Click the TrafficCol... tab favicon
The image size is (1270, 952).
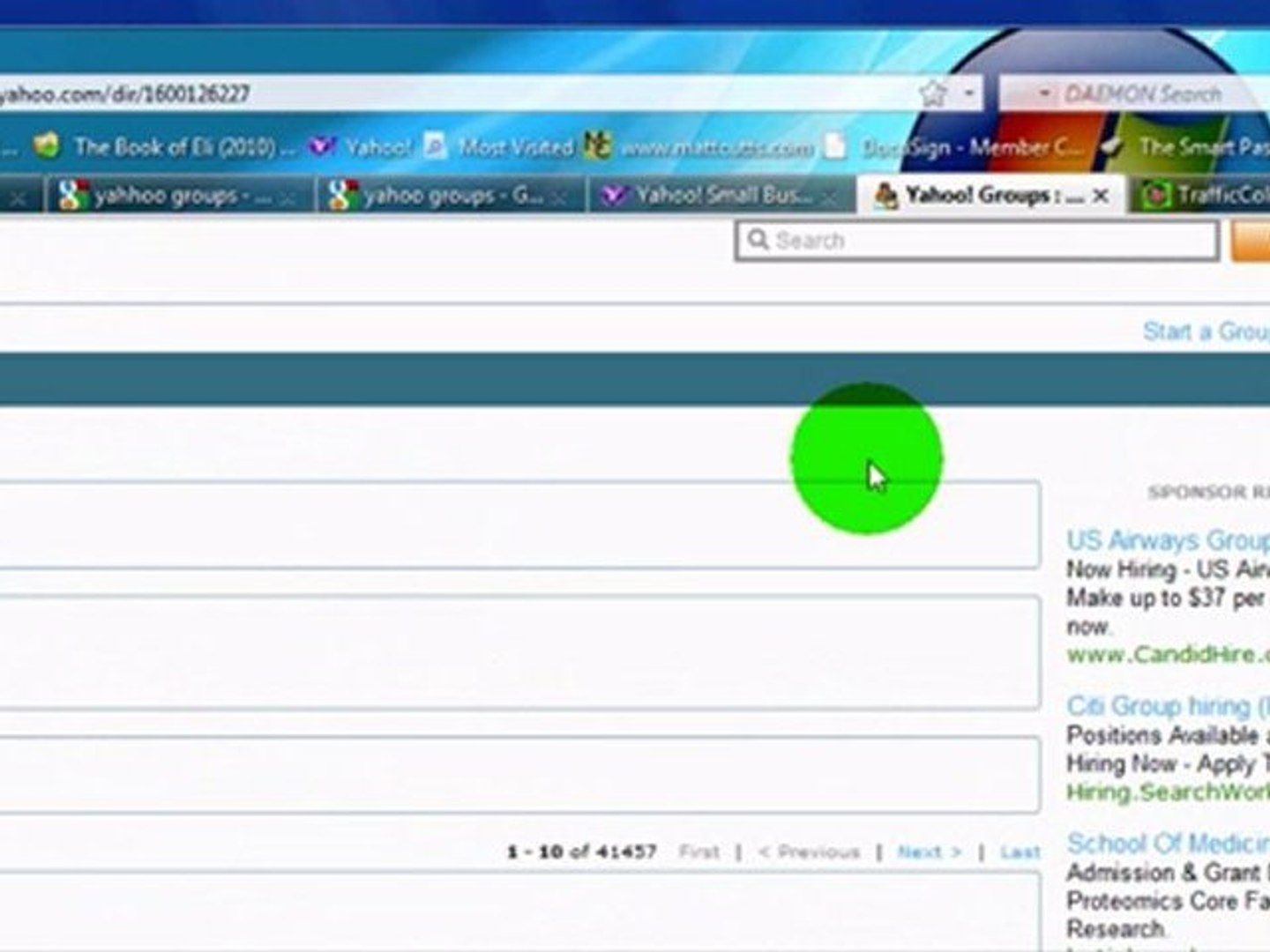point(1155,195)
